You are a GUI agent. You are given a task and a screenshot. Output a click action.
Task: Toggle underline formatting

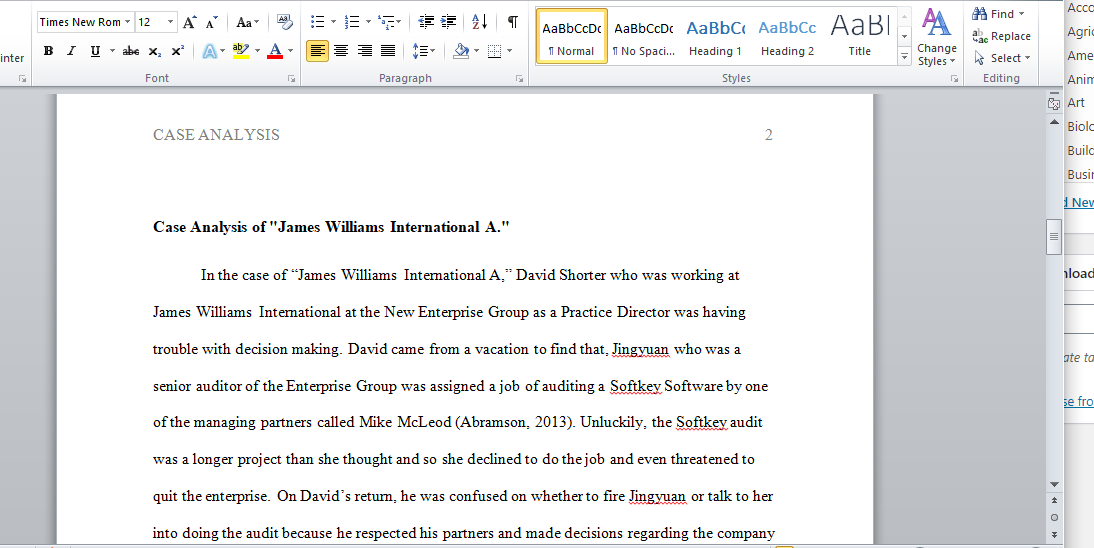[95, 51]
